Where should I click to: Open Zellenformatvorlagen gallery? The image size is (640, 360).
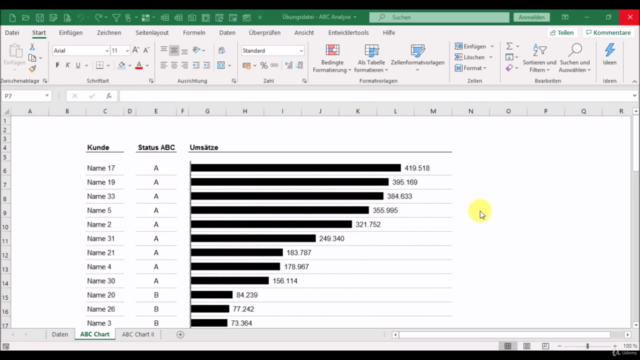[418, 58]
